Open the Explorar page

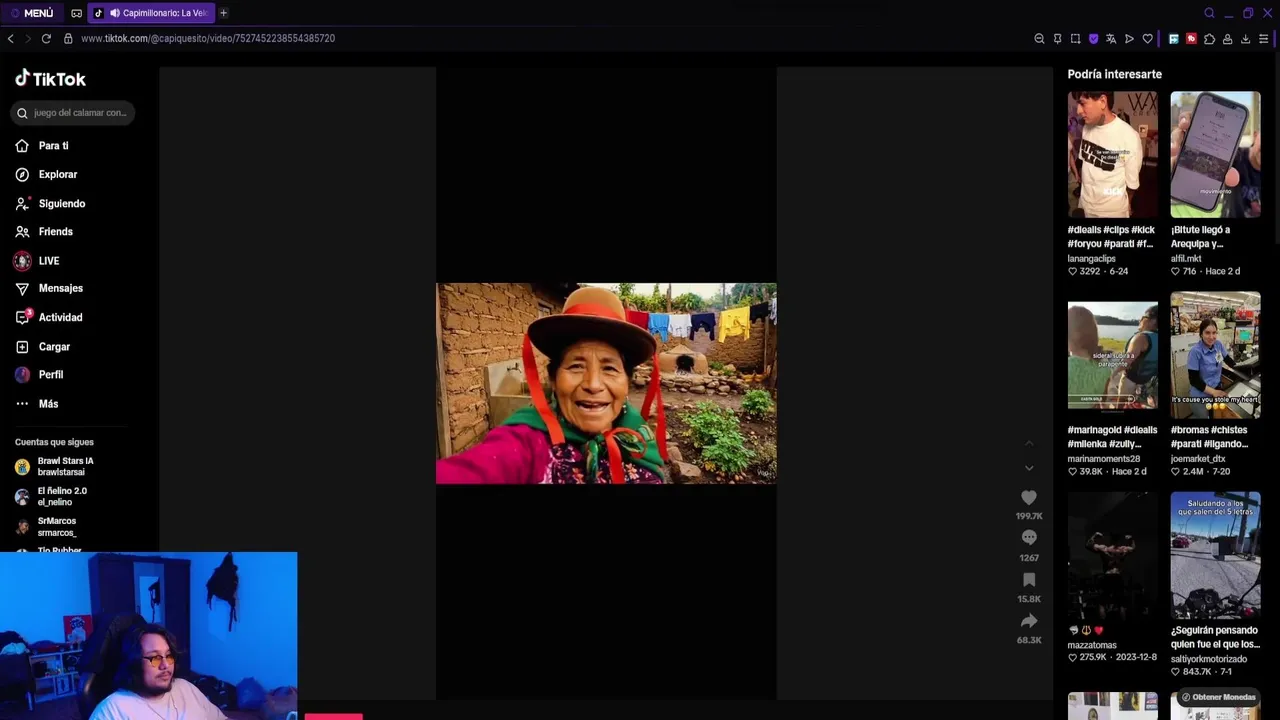47,174
